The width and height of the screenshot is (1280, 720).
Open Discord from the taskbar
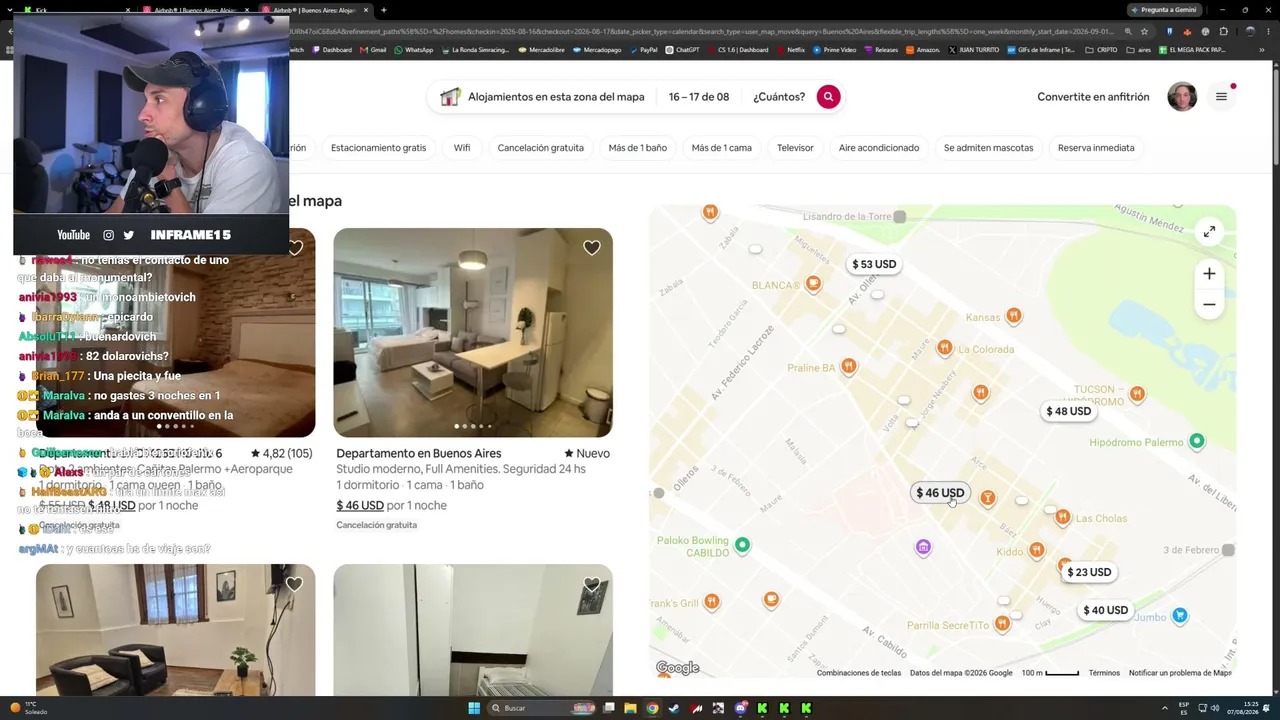coord(740,708)
